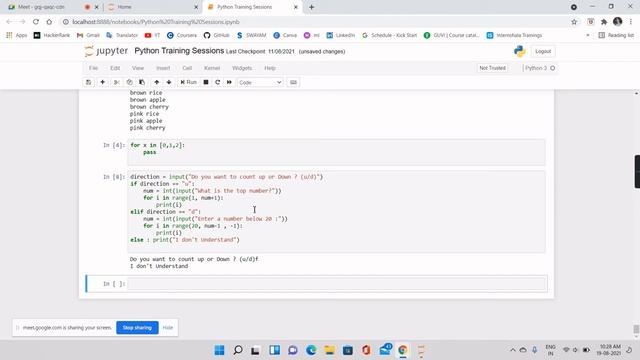
Task: Click into the empty code cell input
Action: tap(336, 284)
